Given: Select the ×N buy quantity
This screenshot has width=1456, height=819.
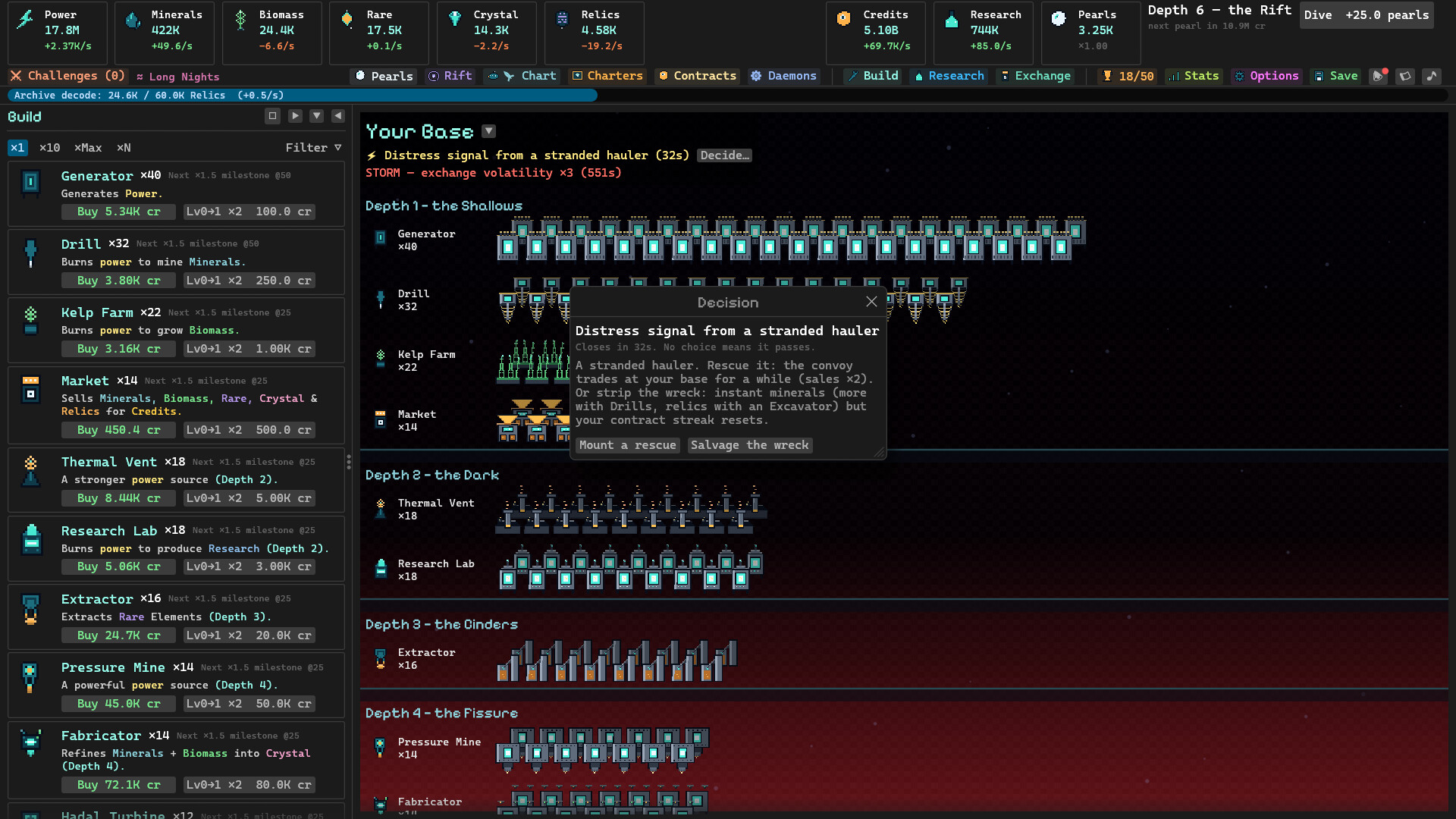Looking at the screenshot, I should point(124,148).
